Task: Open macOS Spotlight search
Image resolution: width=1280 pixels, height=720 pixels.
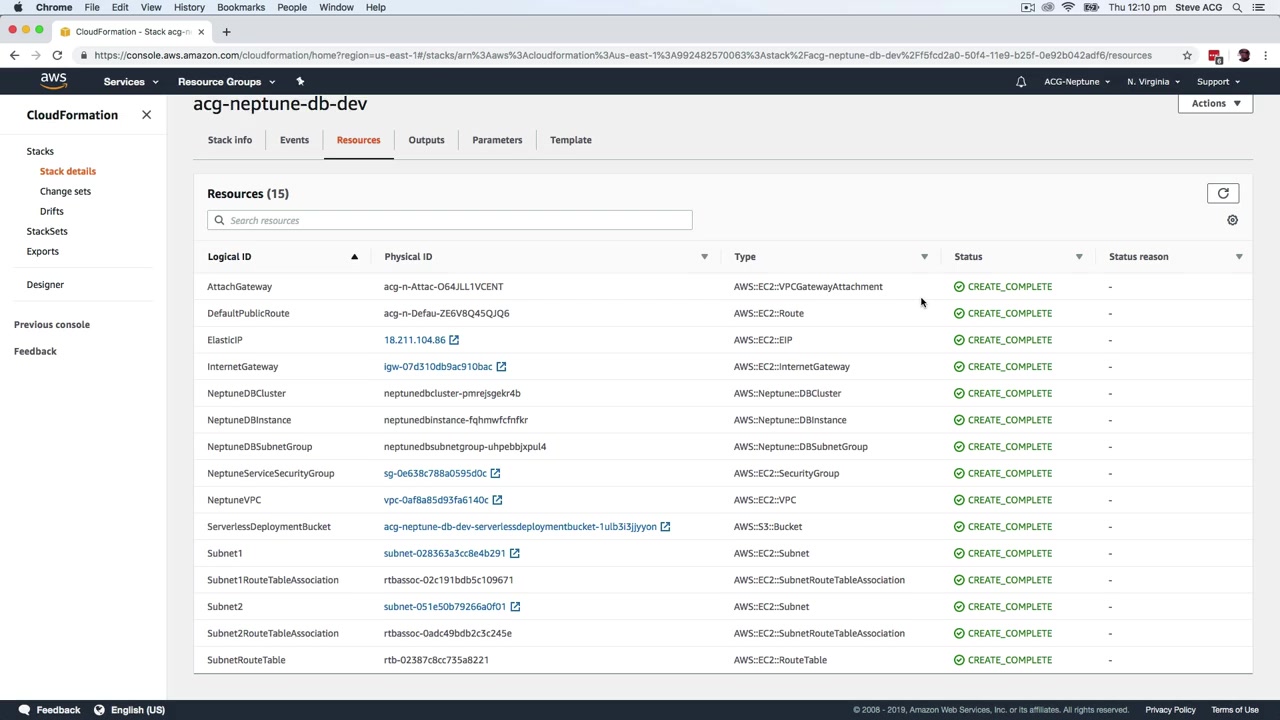Action: [1237, 7]
